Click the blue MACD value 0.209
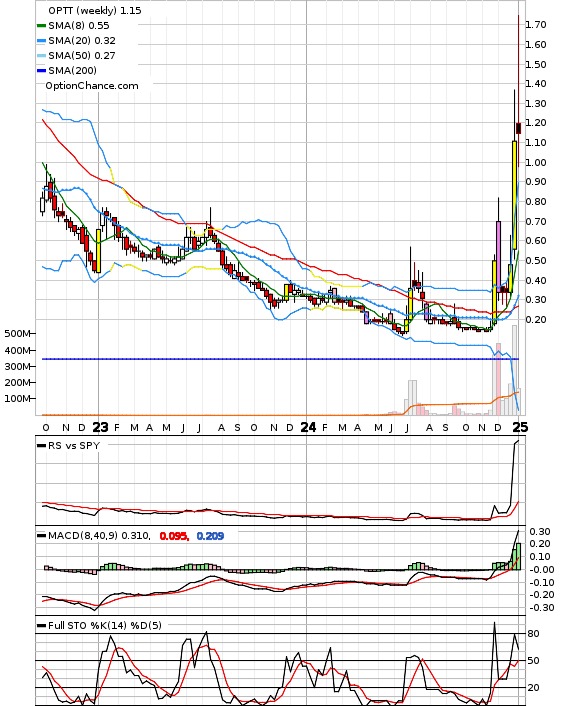This screenshot has width=566, height=706. coord(210,536)
